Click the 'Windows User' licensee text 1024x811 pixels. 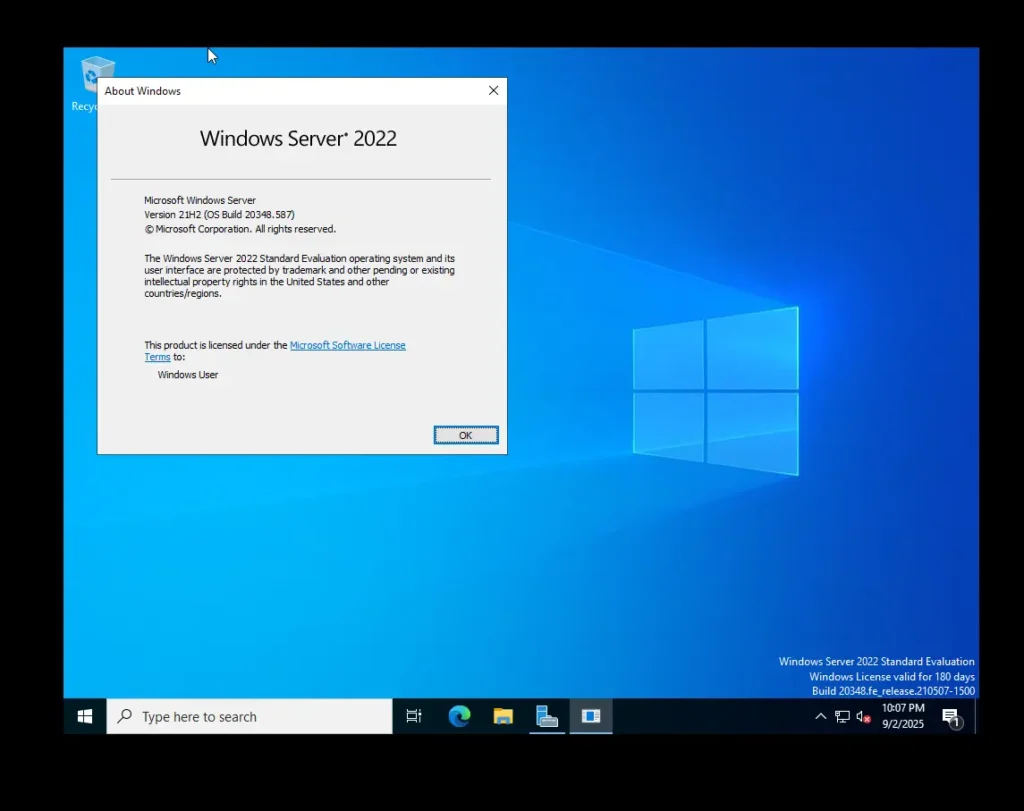[x=187, y=375]
